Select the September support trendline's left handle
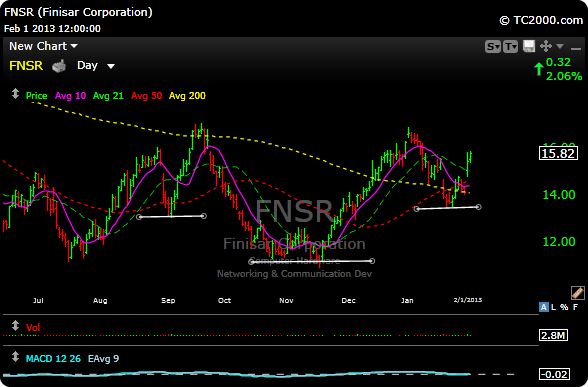The image size is (588, 387). point(139,217)
